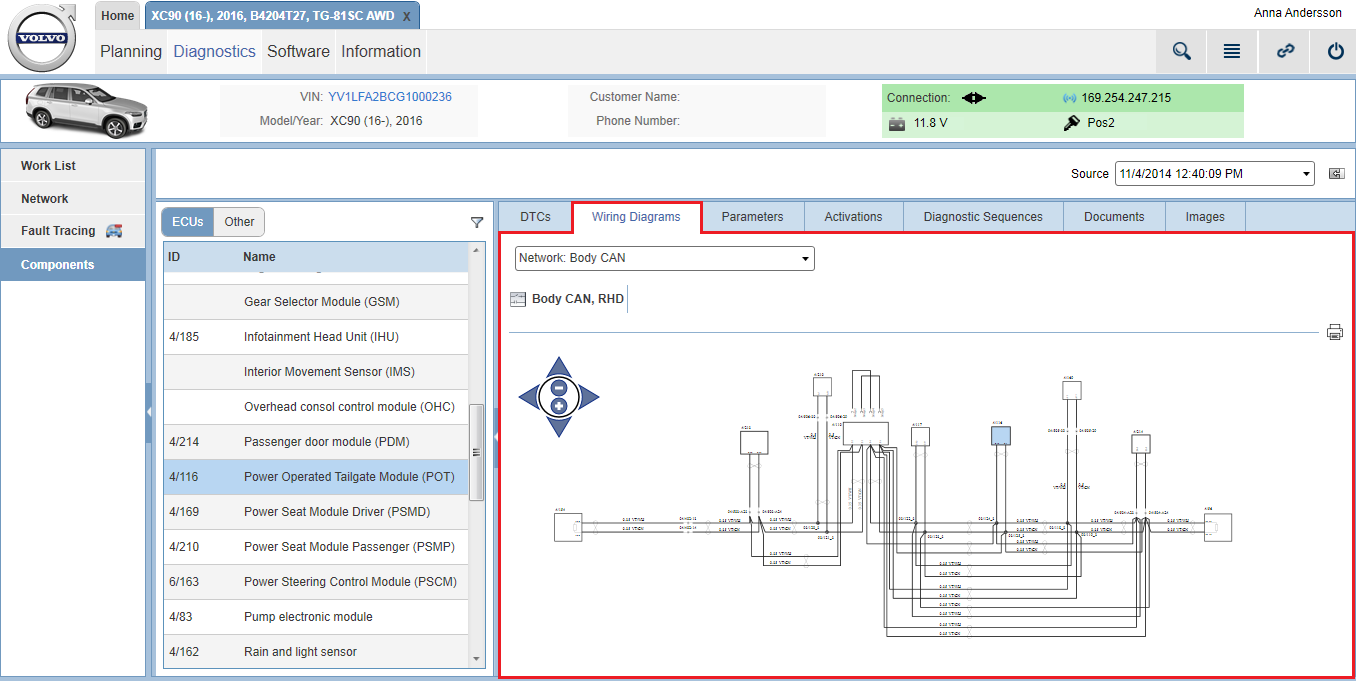The width and height of the screenshot is (1356, 681).
Task: Open Work List in sidebar
Action: 73,166
